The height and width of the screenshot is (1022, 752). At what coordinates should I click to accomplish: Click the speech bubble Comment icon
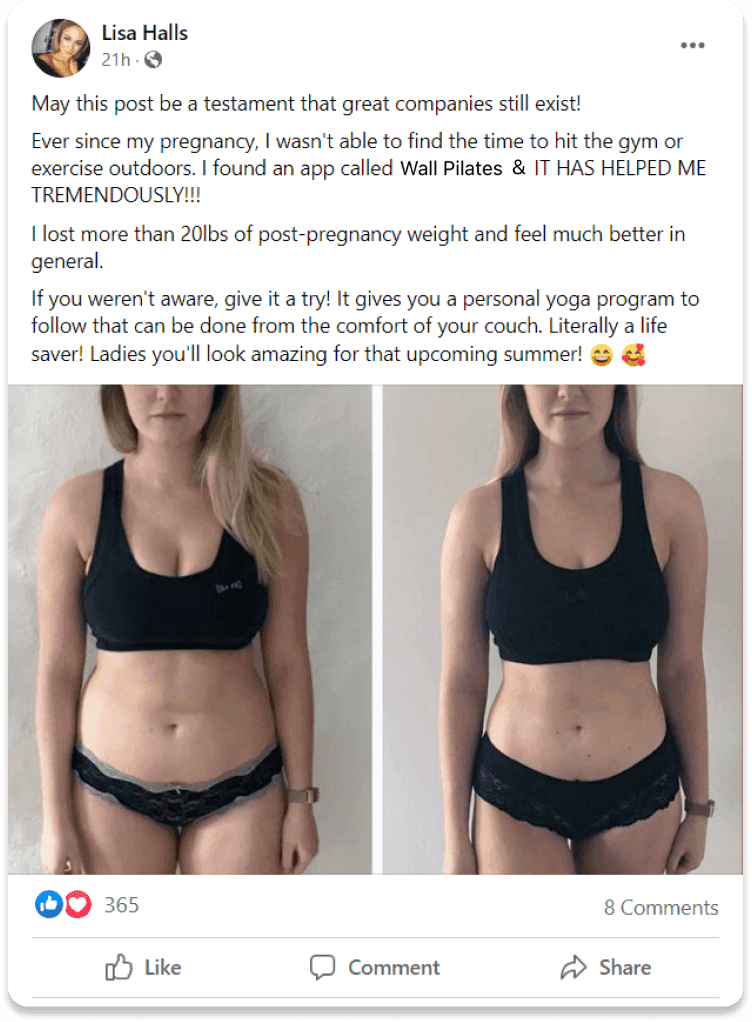coord(323,967)
